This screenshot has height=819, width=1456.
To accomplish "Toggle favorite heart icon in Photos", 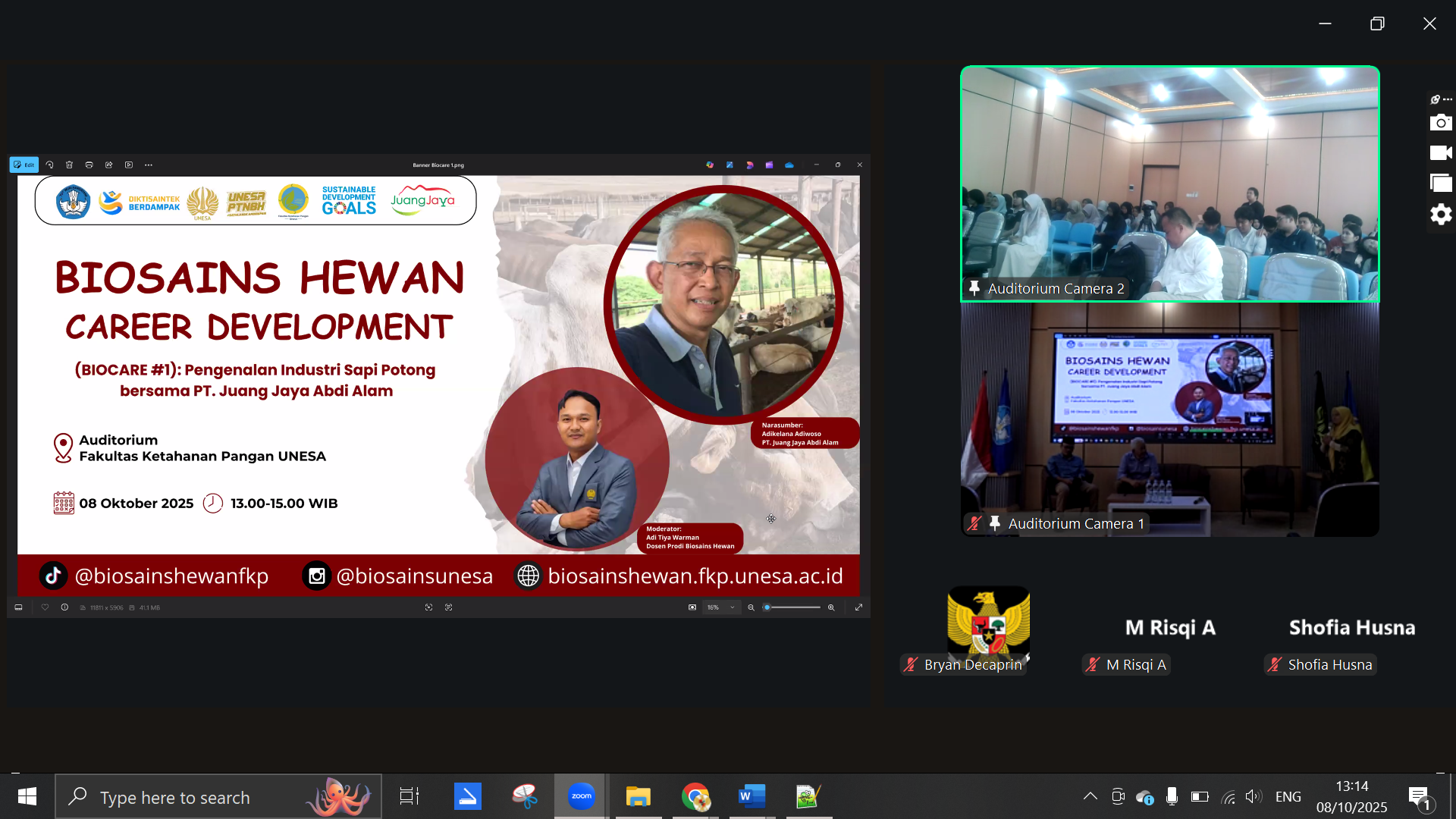I will coord(45,607).
